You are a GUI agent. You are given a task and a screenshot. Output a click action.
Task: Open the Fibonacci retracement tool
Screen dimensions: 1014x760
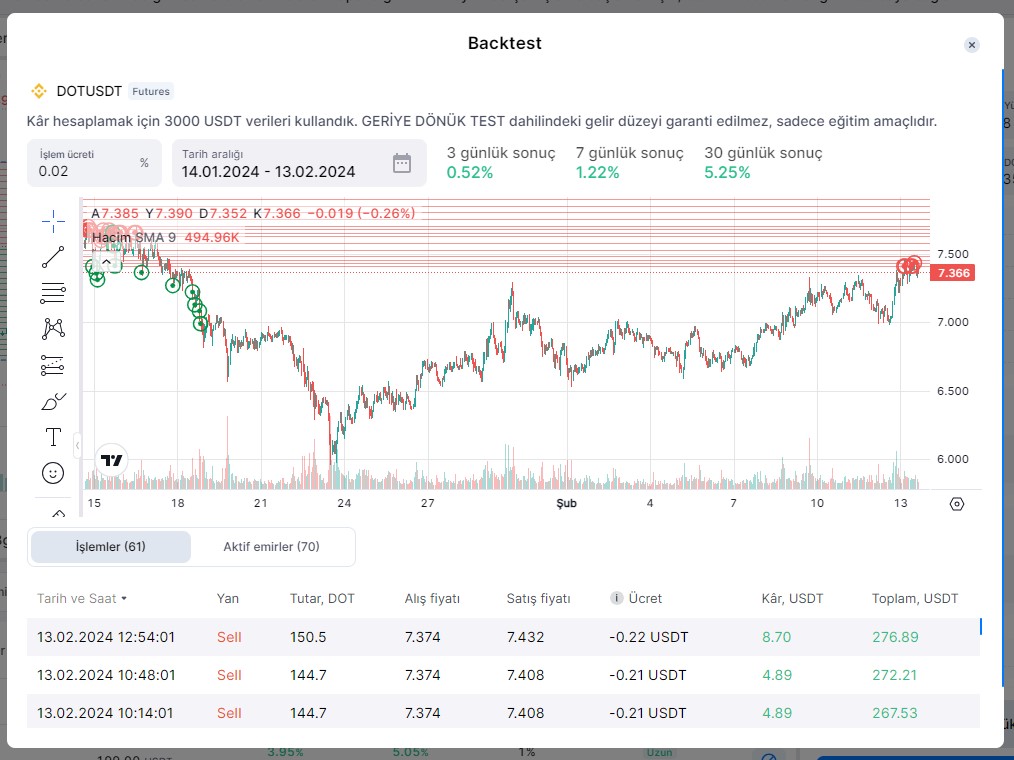(53, 293)
